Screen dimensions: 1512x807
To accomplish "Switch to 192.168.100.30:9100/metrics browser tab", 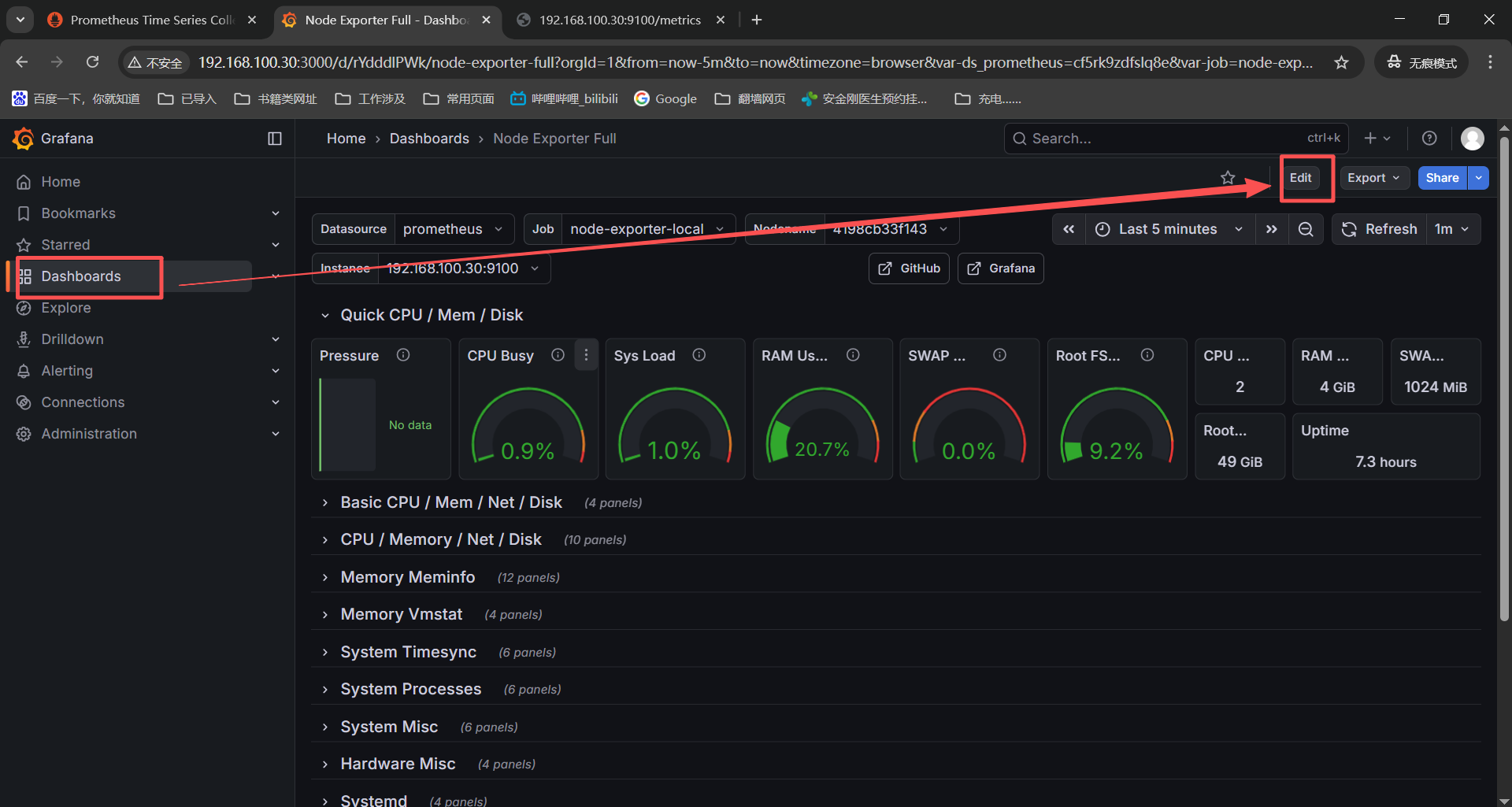I will [x=620, y=20].
